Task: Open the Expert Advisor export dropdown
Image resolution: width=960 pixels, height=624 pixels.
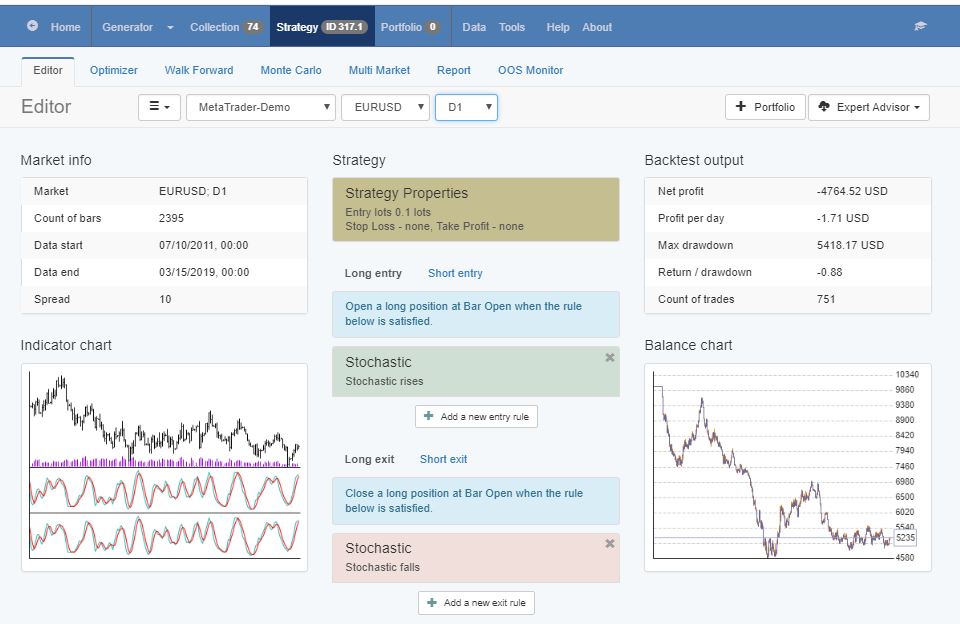Action: [x=869, y=107]
